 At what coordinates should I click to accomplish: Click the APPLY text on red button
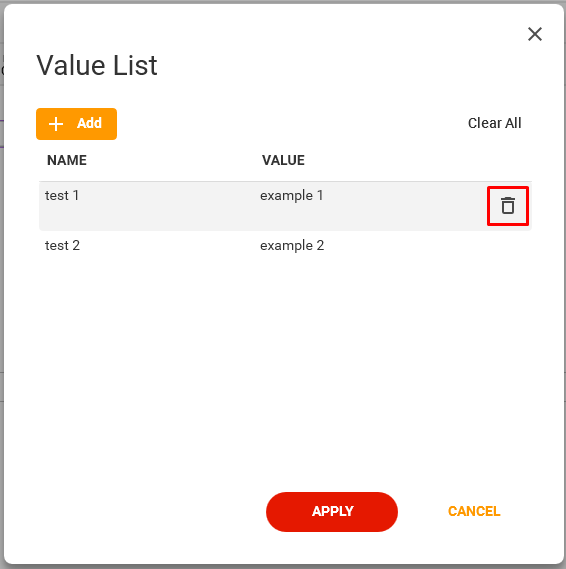pyautogui.click(x=332, y=511)
